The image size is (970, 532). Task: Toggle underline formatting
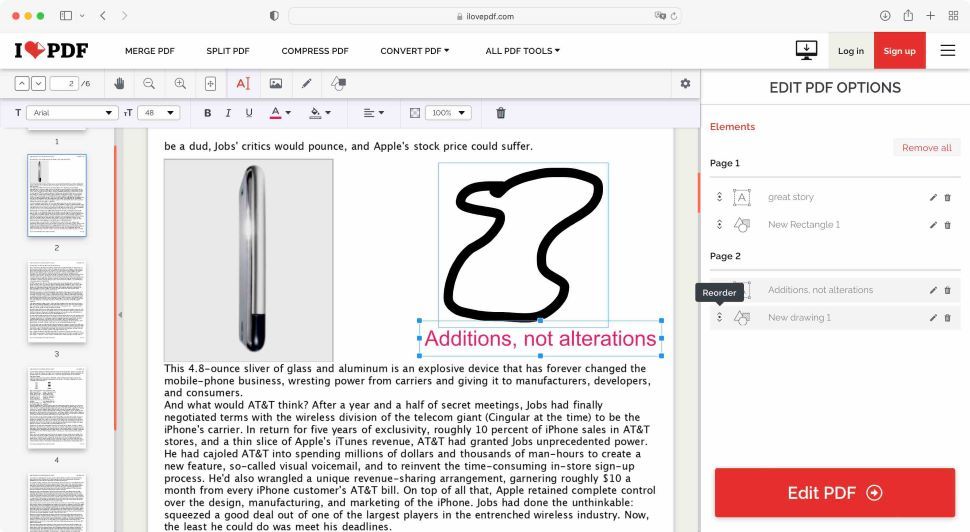249,113
